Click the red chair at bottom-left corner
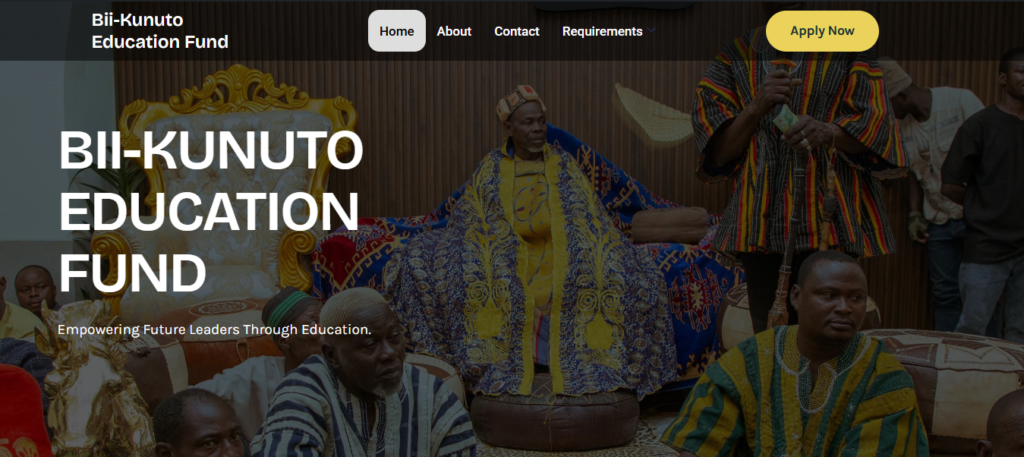Viewport: 1024px width, 457px height. point(23,411)
